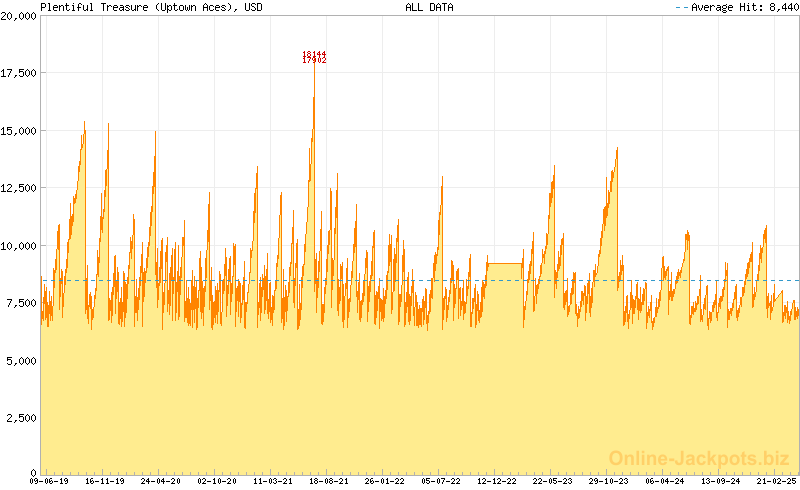This screenshot has height=490, width=800.
Task: Click the red 18144 peak value label
Action: [x=314, y=54]
